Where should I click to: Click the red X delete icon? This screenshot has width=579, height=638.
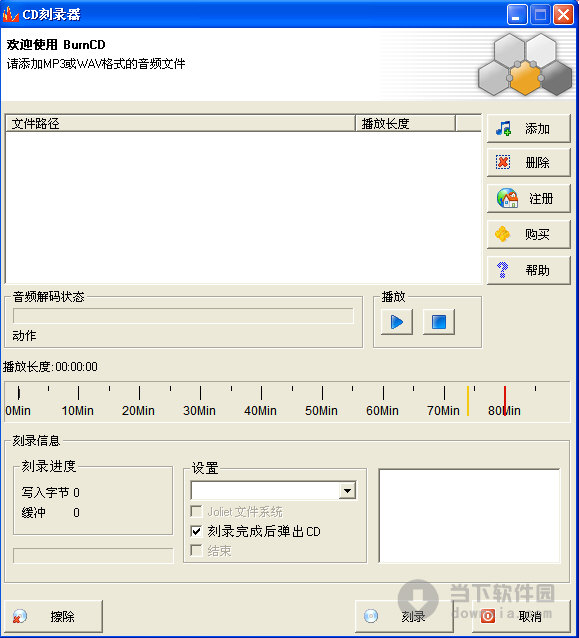click(x=503, y=162)
